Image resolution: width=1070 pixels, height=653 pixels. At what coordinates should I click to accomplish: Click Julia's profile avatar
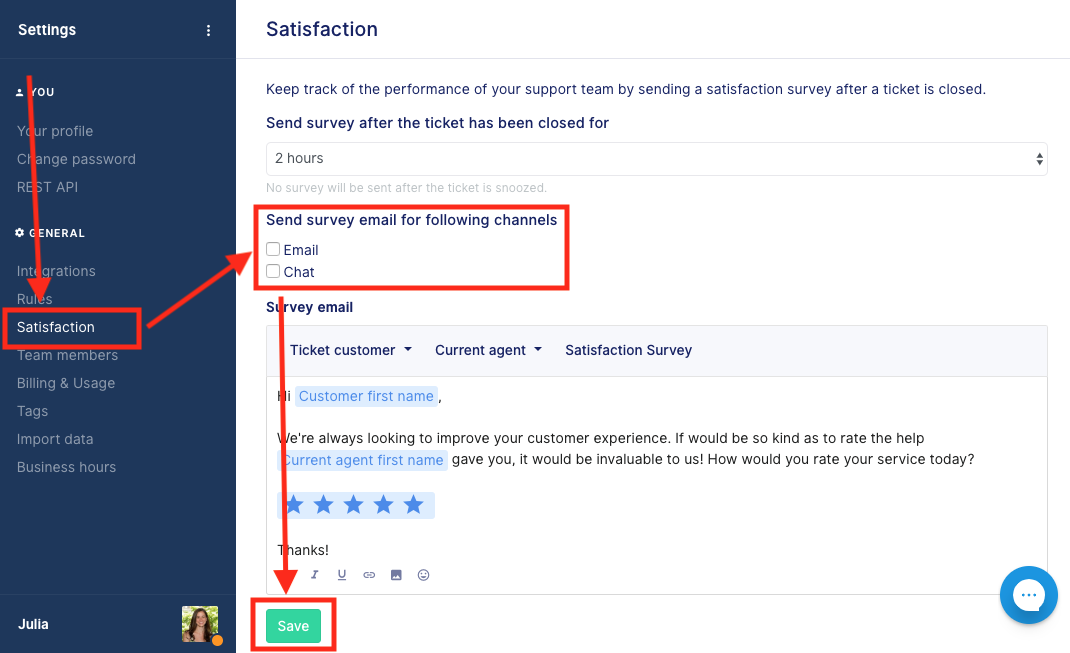coord(200,624)
